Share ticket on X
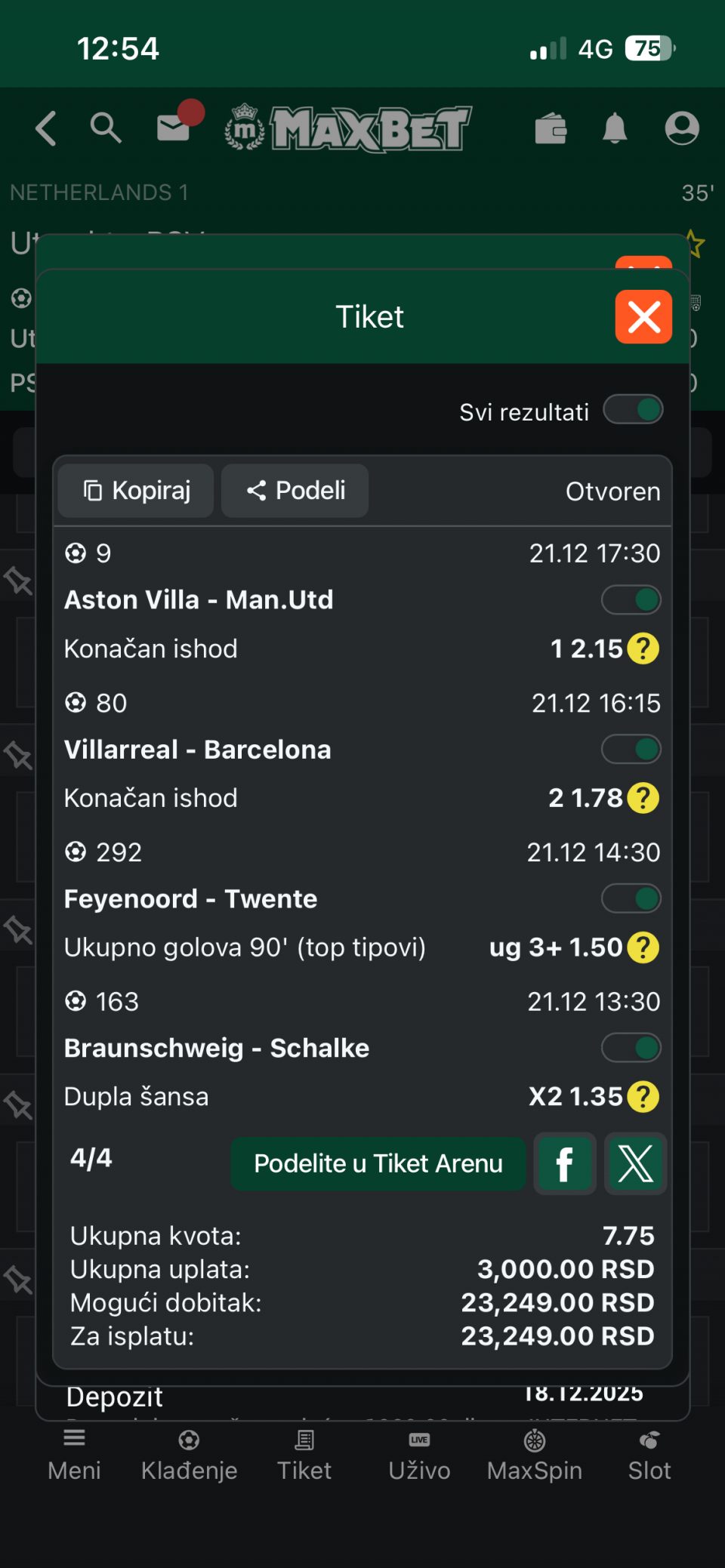This screenshot has height=1568, width=725. click(636, 1163)
